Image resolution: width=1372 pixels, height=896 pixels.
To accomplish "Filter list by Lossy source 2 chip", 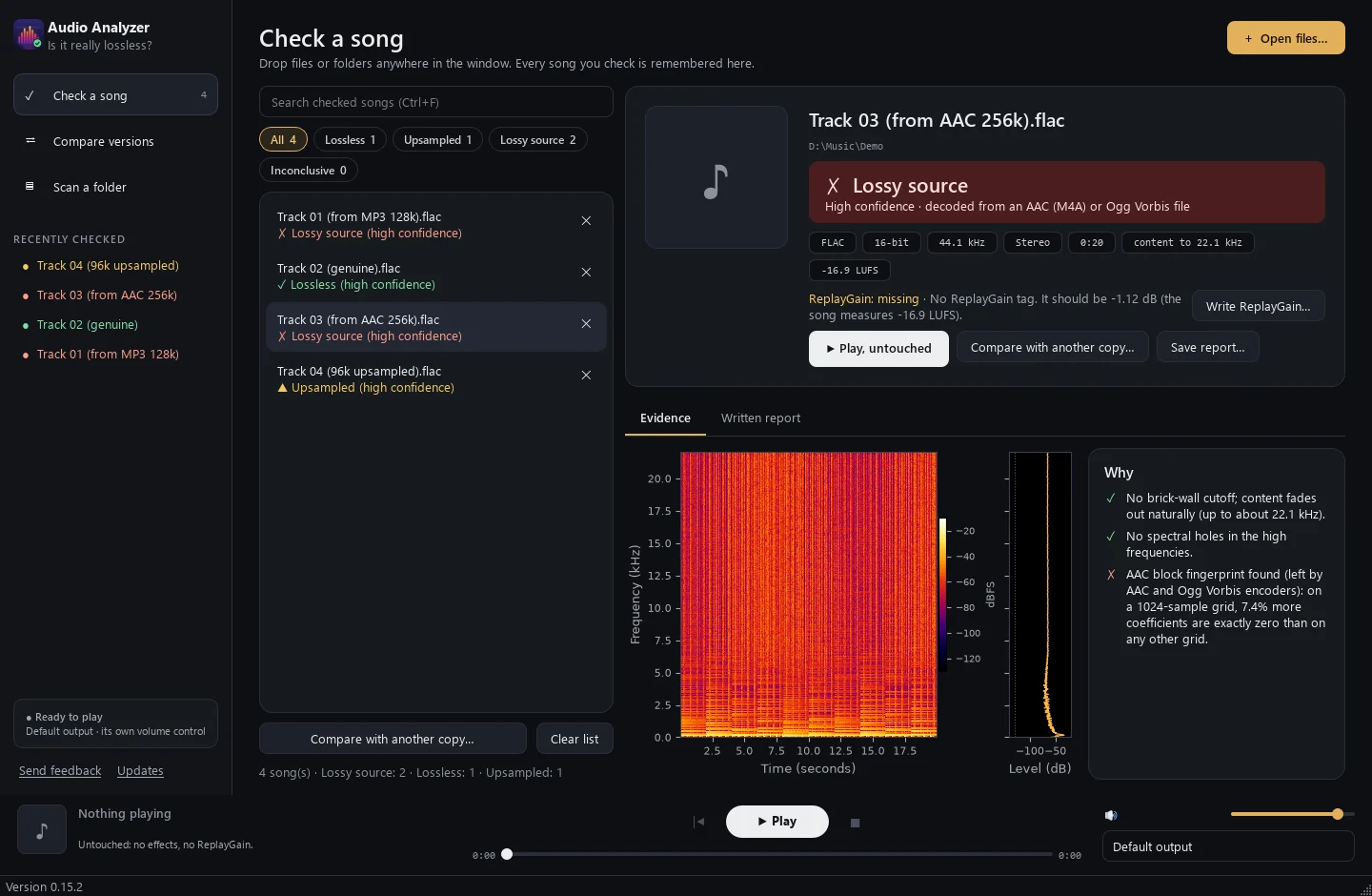I will [x=537, y=139].
